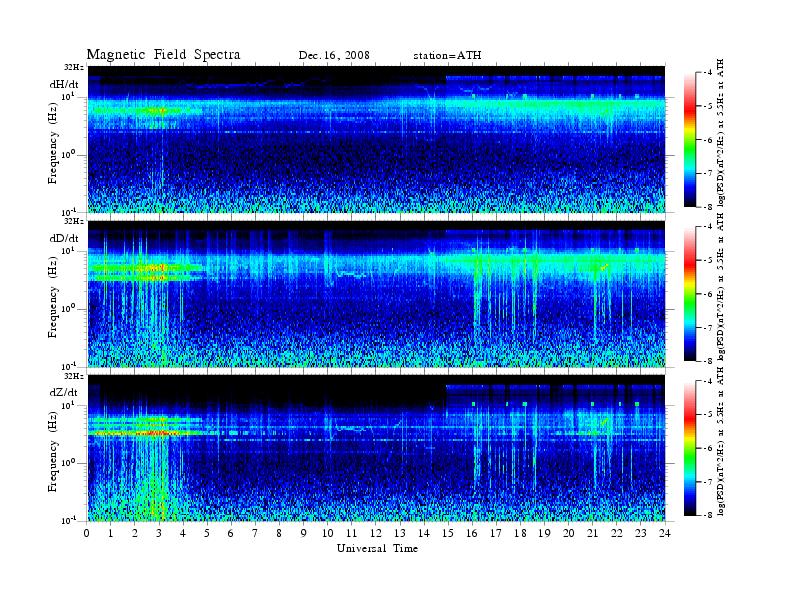Click the "Frequency (Hz)" label of dD/dt panel
792x612 pixels.
tap(54, 298)
